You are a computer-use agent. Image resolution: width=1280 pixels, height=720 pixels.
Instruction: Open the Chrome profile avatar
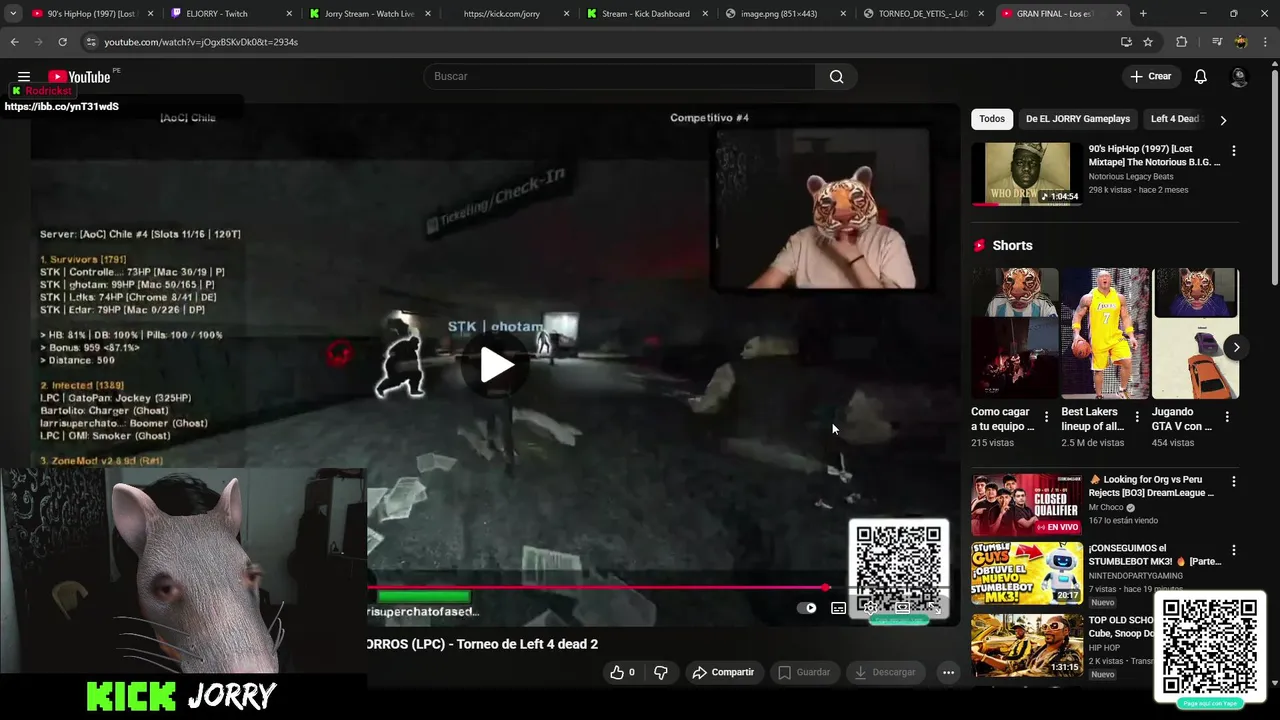click(x=1241, y=42)
